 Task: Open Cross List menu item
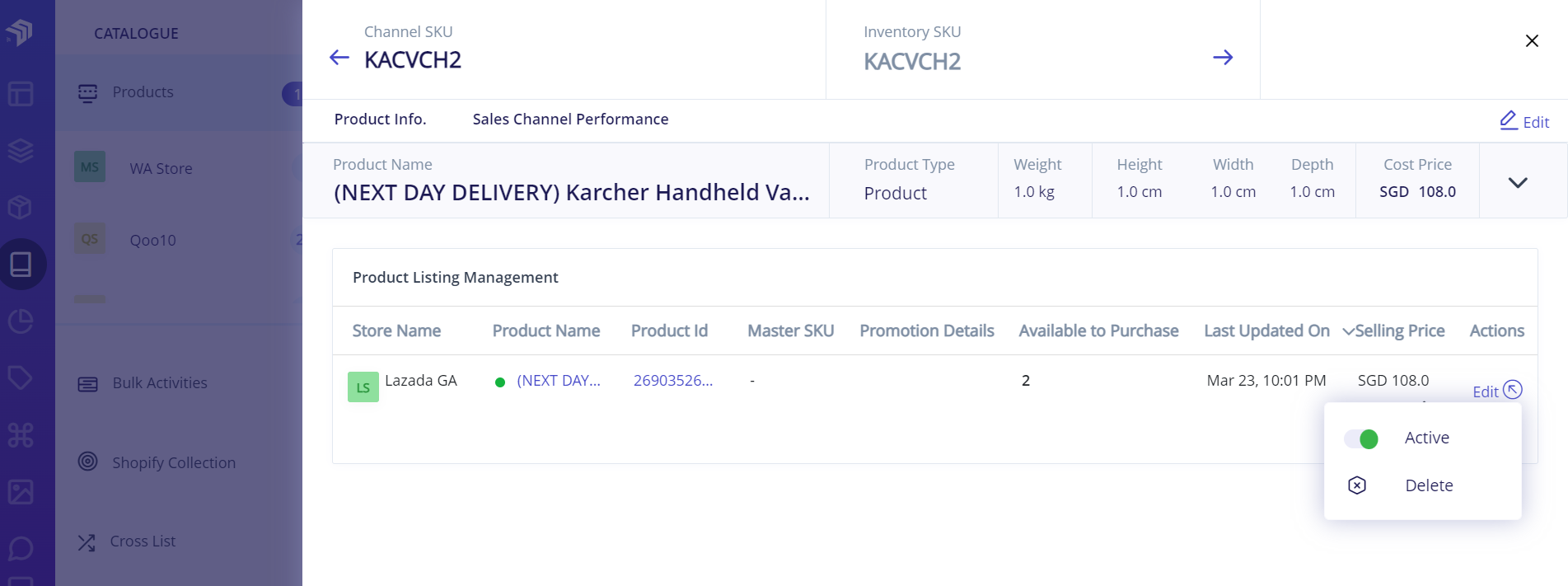click(x=143, y=541)
